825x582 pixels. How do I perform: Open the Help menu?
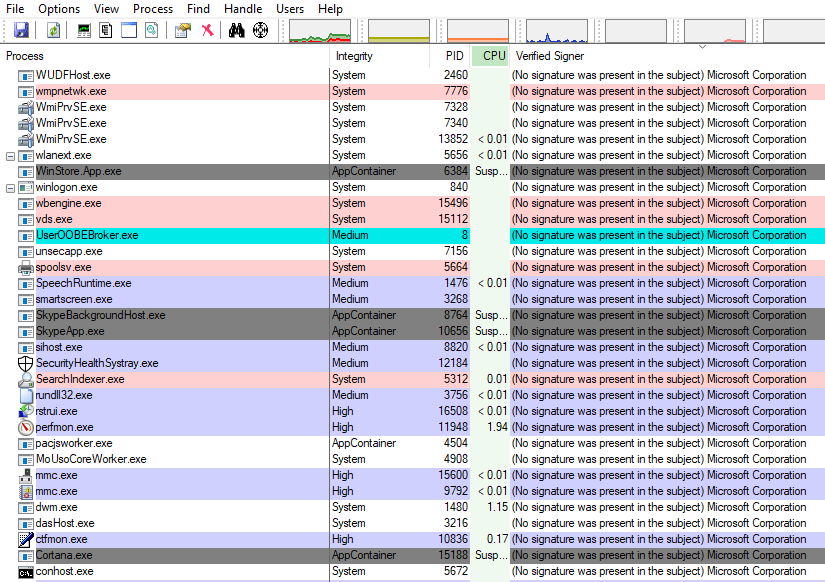[330, 9]
